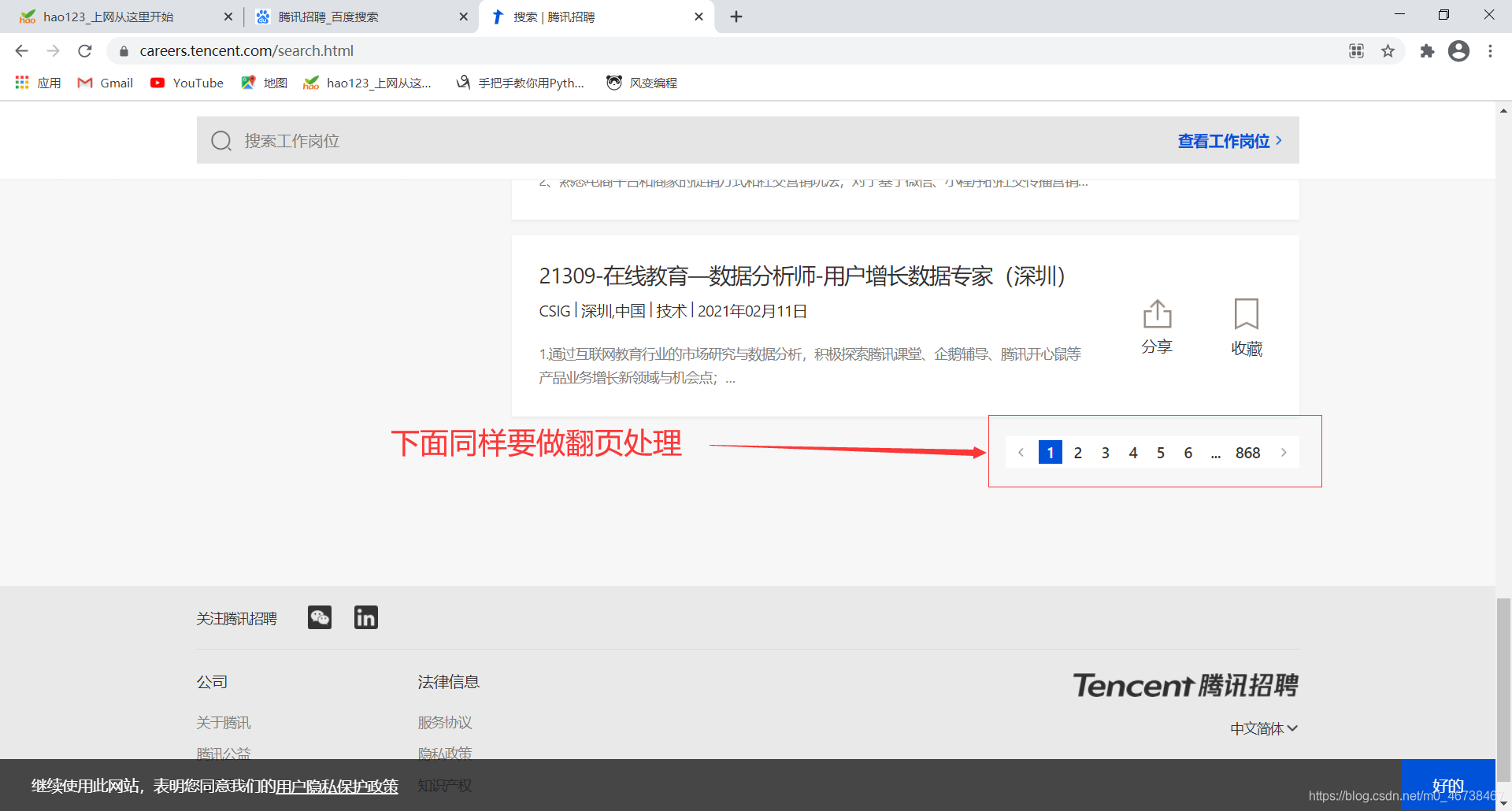1512x811 pixels.
Task: Go to previous page arrow in pagination
Action: tap(1021, 453)
